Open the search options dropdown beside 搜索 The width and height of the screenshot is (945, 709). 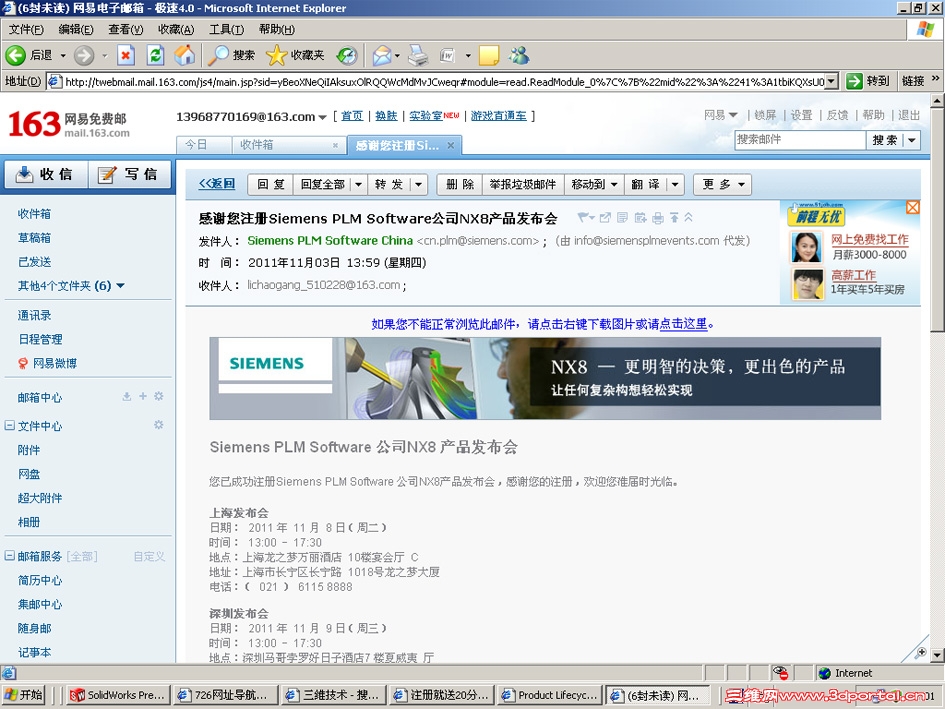point(912,140)
